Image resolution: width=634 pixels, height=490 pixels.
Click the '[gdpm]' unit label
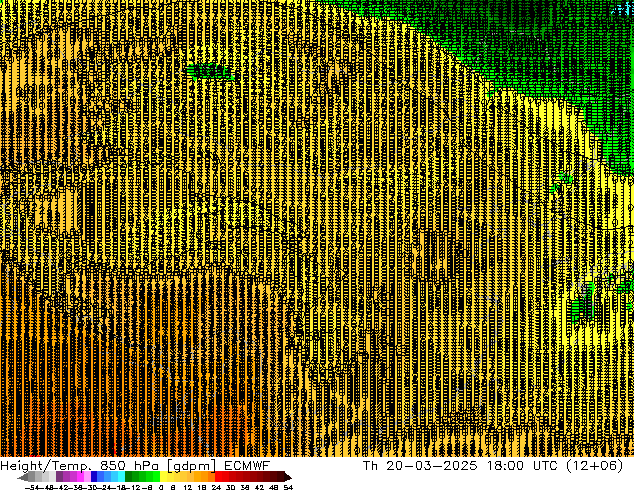pos(190,466)
